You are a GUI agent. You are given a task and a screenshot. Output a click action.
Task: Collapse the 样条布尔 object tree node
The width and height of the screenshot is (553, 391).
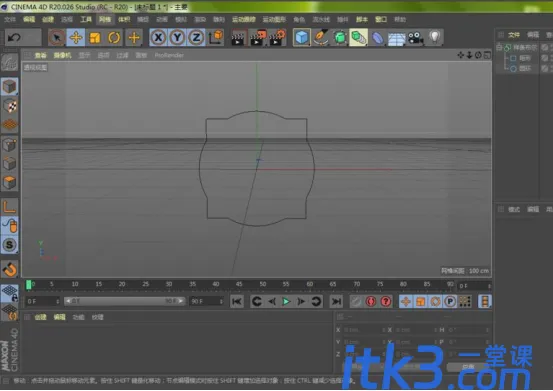(499, 47)
